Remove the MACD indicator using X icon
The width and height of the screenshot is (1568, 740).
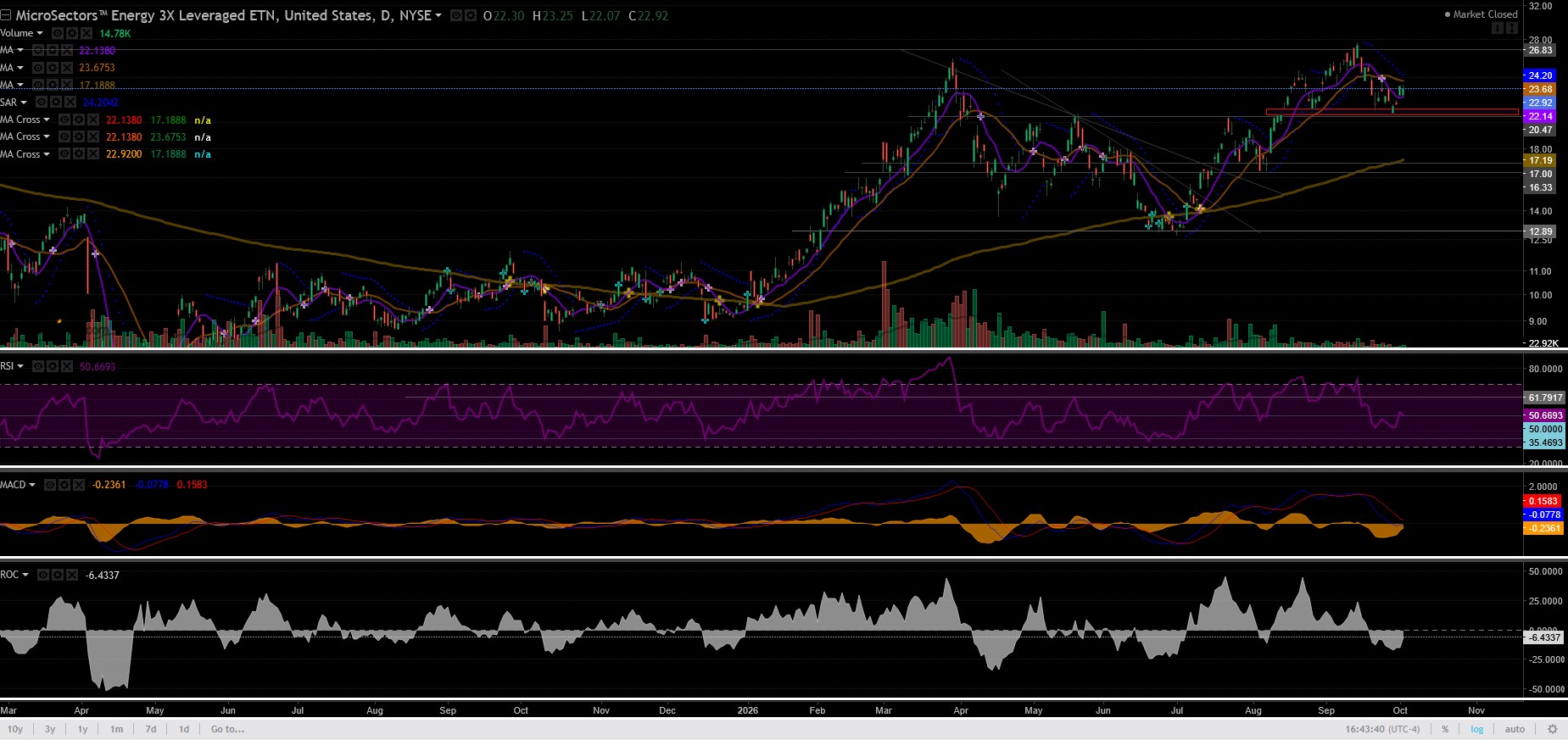[79, 485]
